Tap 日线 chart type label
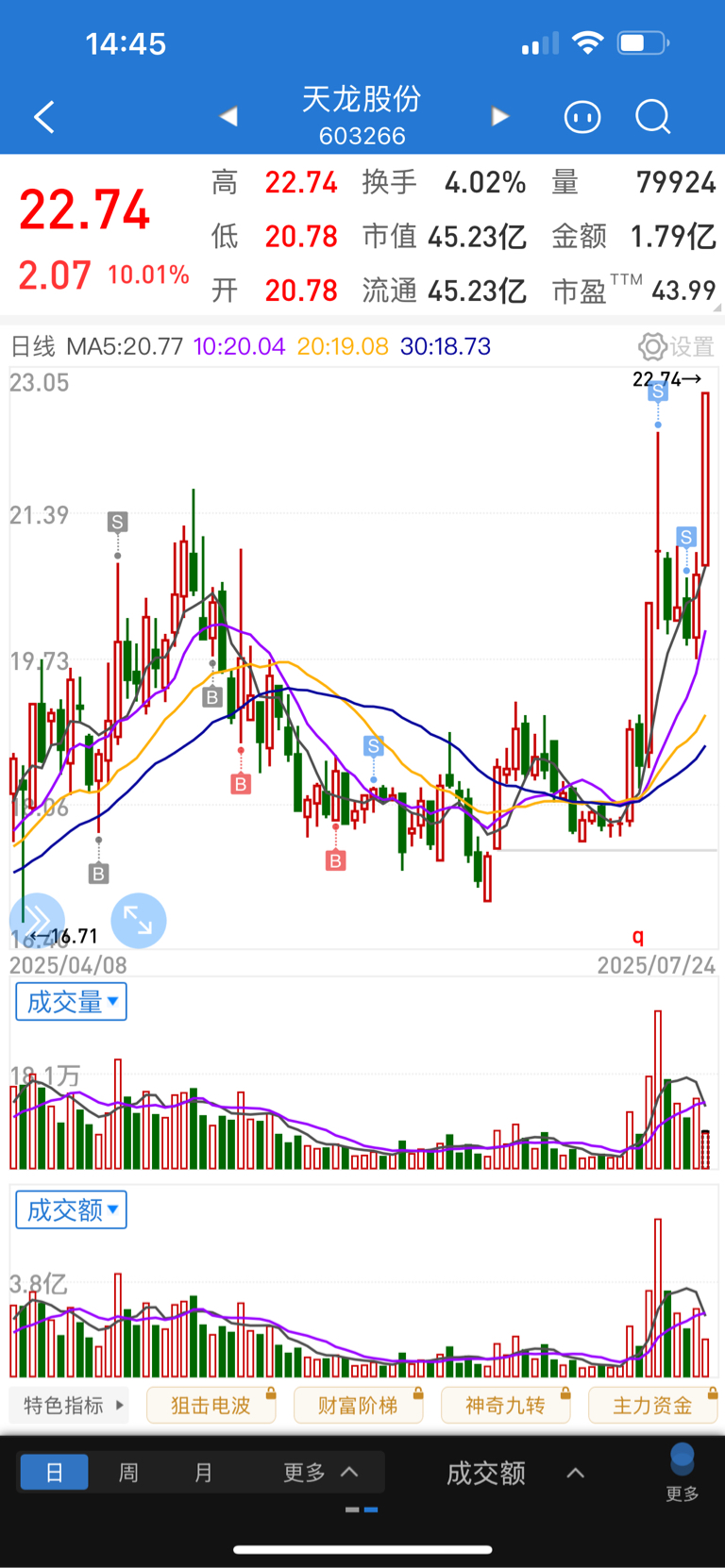Viewport: 725px width, 1568px height. [x=33, y=346]
